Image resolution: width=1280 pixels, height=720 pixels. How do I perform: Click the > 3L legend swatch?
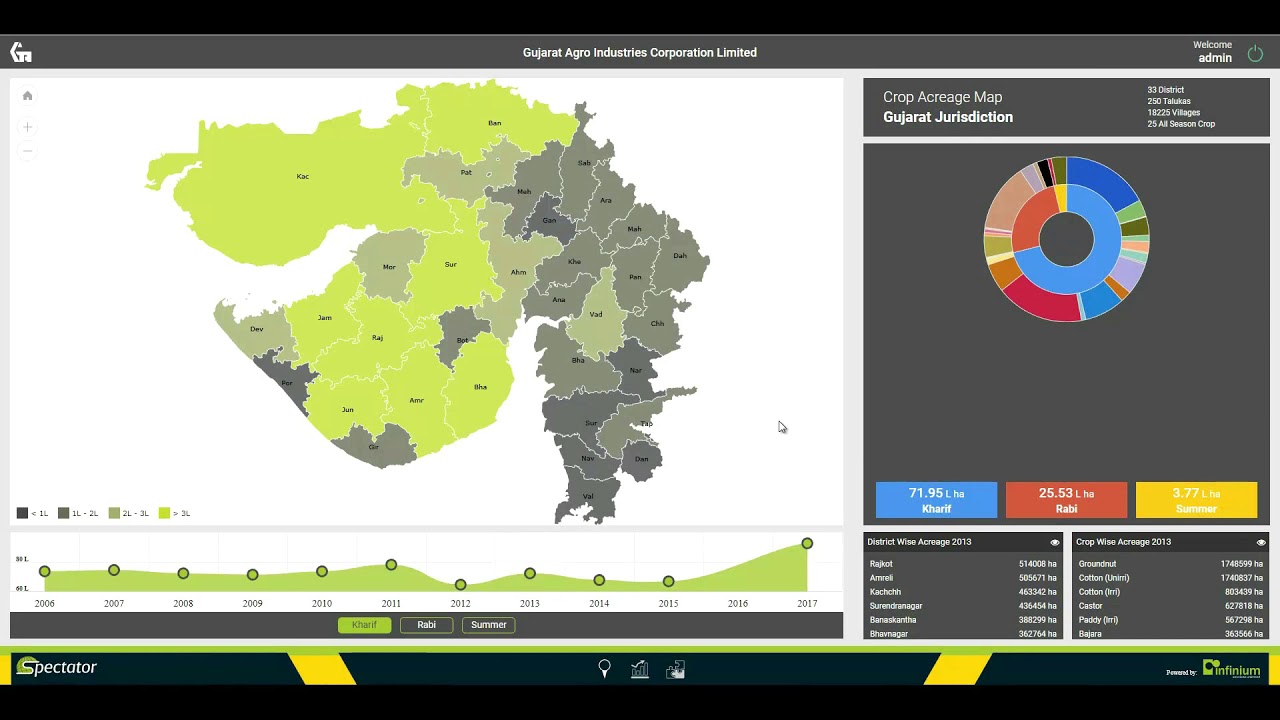[164, 513]
